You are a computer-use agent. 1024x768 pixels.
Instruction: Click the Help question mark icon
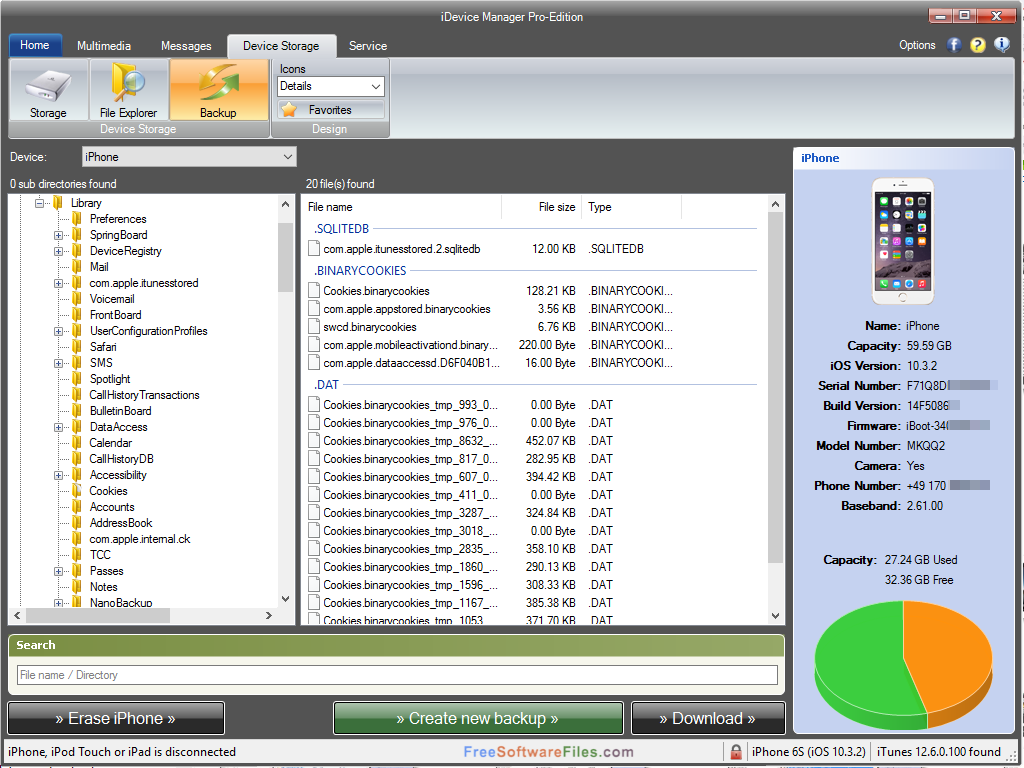tap(979, 45)
